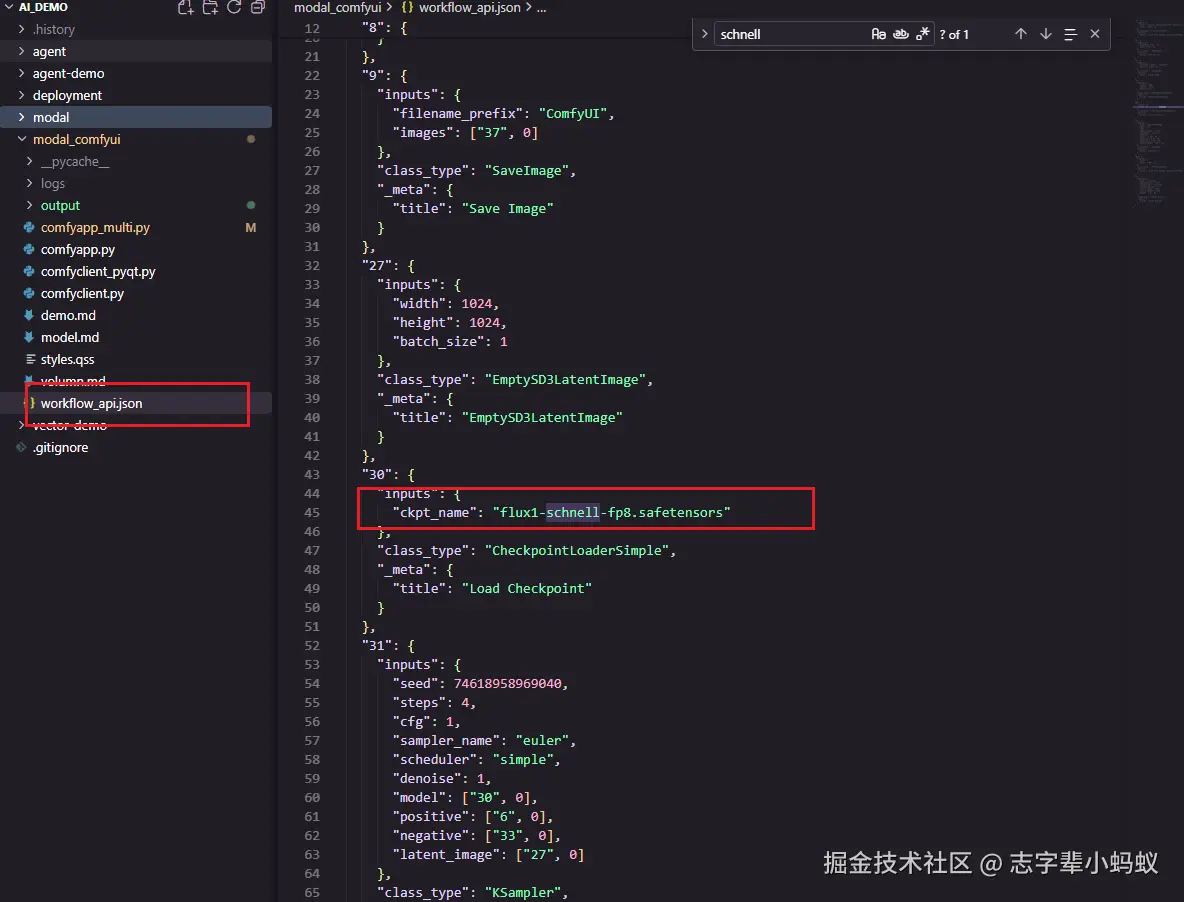The height and width of the screenshot is (902, 1184).
Task: Click the sticky scroll line "8": {
Action: [385, 28]
